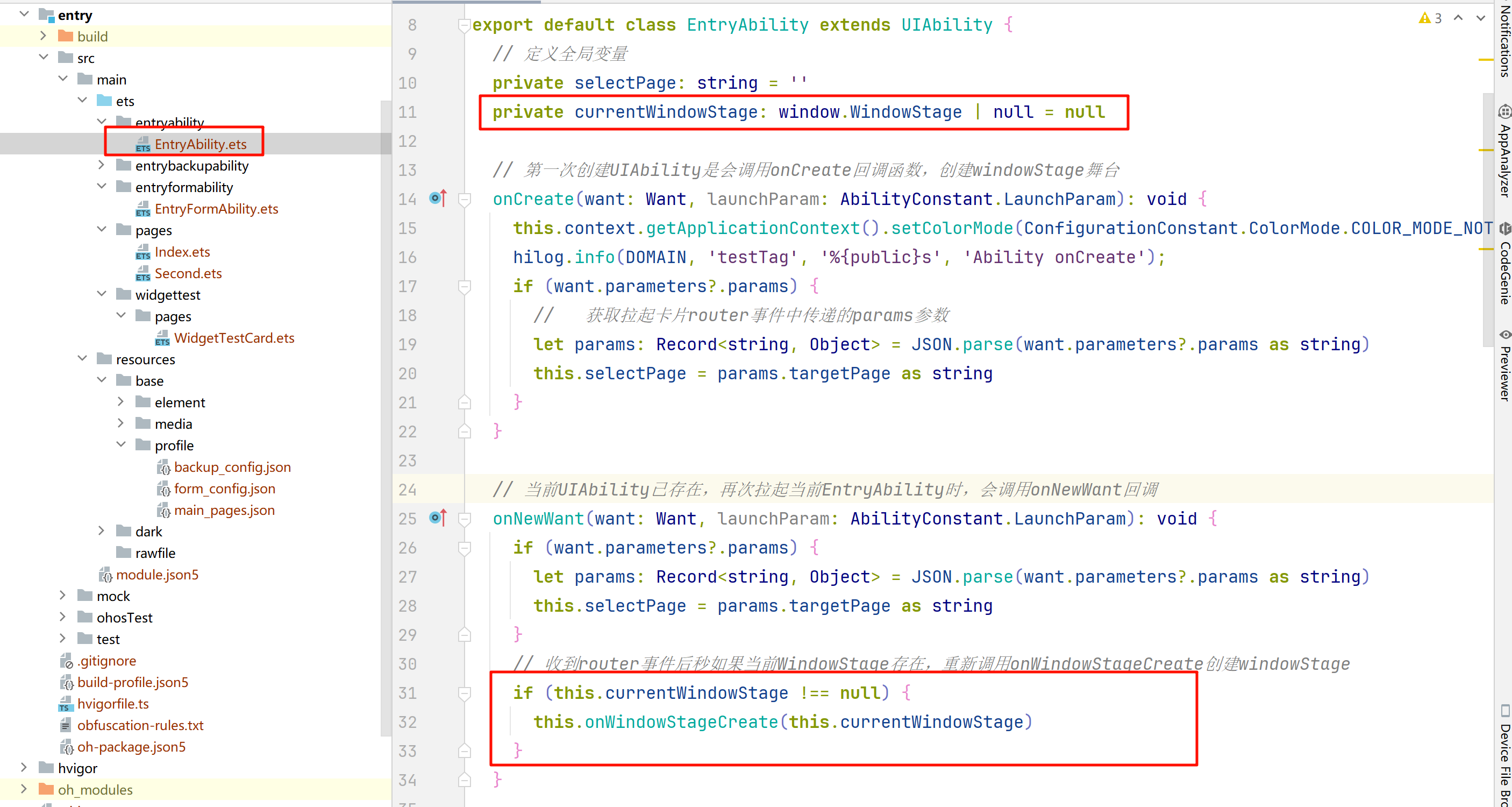Expand the oh_modules folder
Image resolution: width=1512 pixels, height=807 pixels.
(x=24, y=789)
